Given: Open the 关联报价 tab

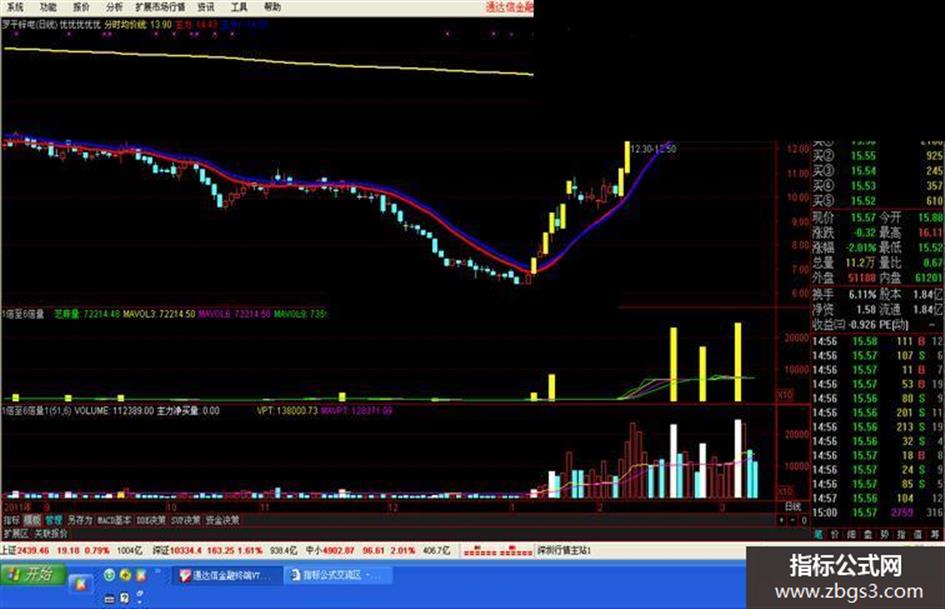Looking at the screenshot, I should pos(51,534).
